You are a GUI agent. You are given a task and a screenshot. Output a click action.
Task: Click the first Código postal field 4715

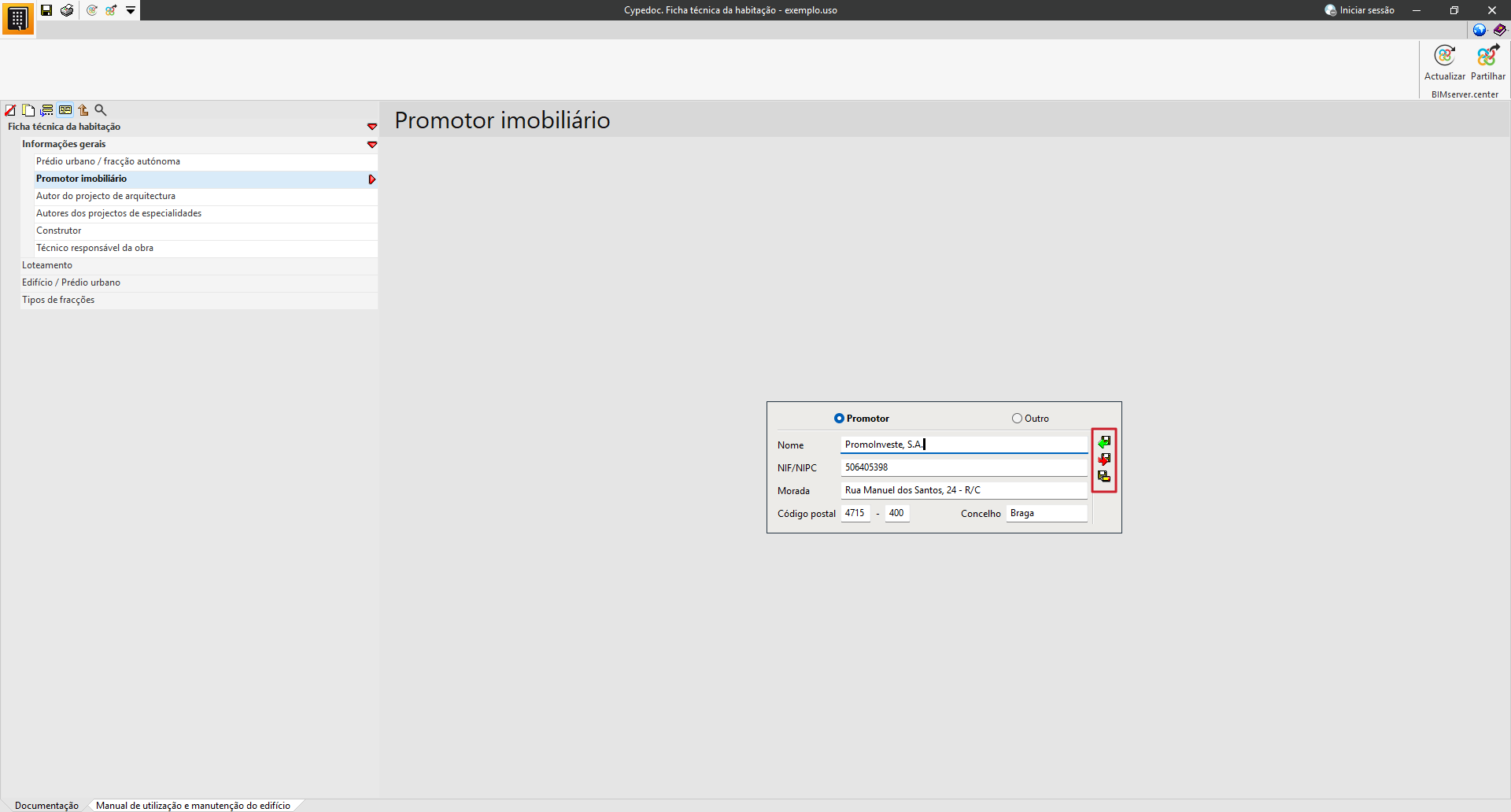855,513
